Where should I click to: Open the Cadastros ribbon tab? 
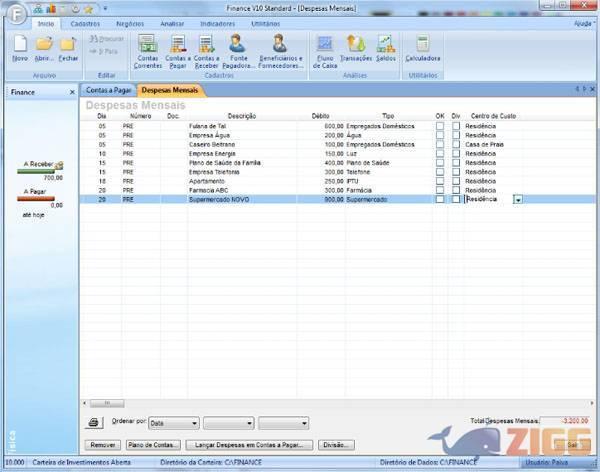click(x=85, y=24)
